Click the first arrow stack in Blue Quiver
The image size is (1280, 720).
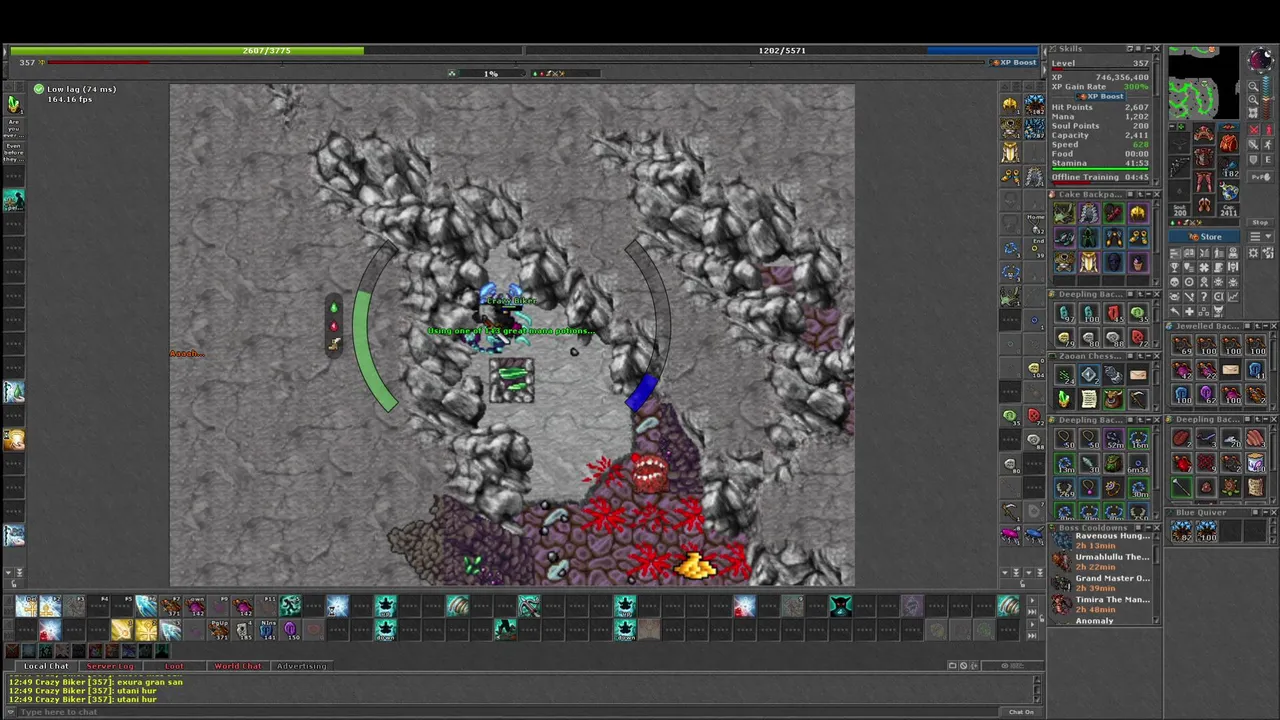click(1181, 530)
